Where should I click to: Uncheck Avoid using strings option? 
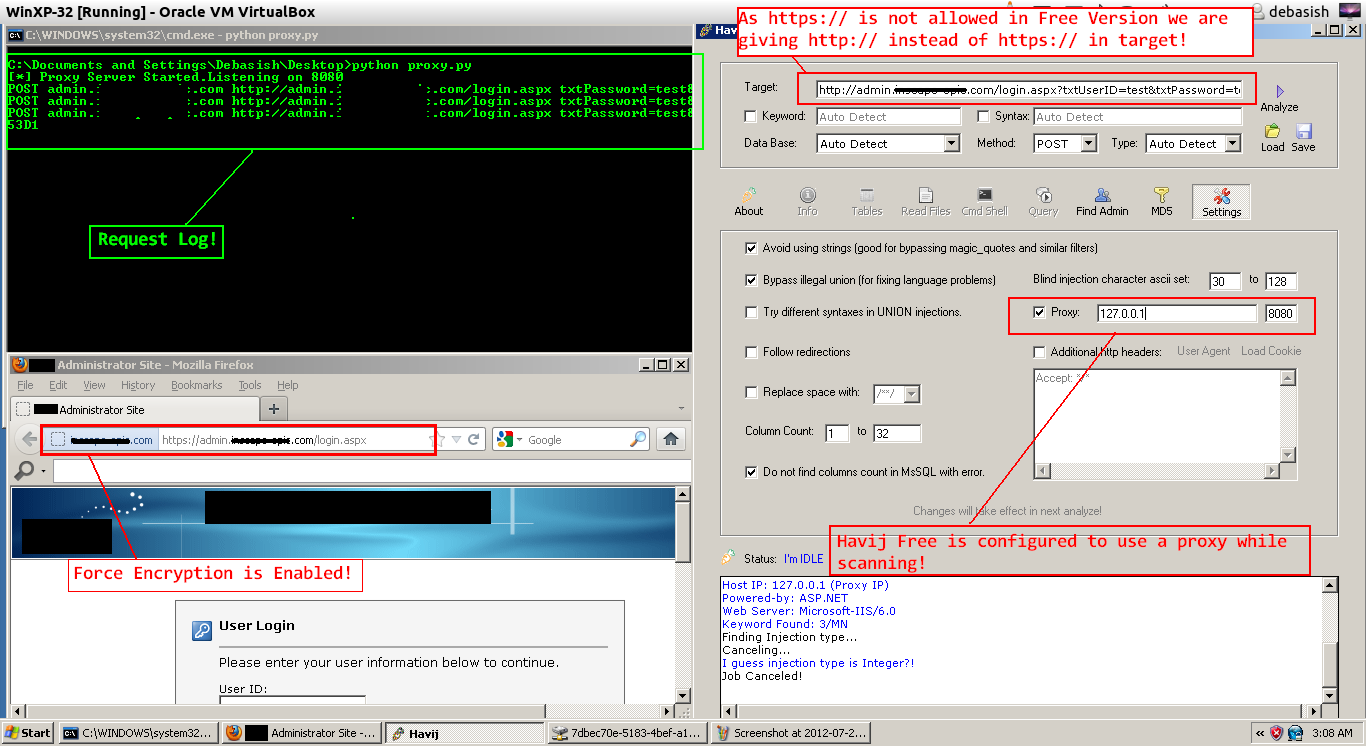(751, 248)
